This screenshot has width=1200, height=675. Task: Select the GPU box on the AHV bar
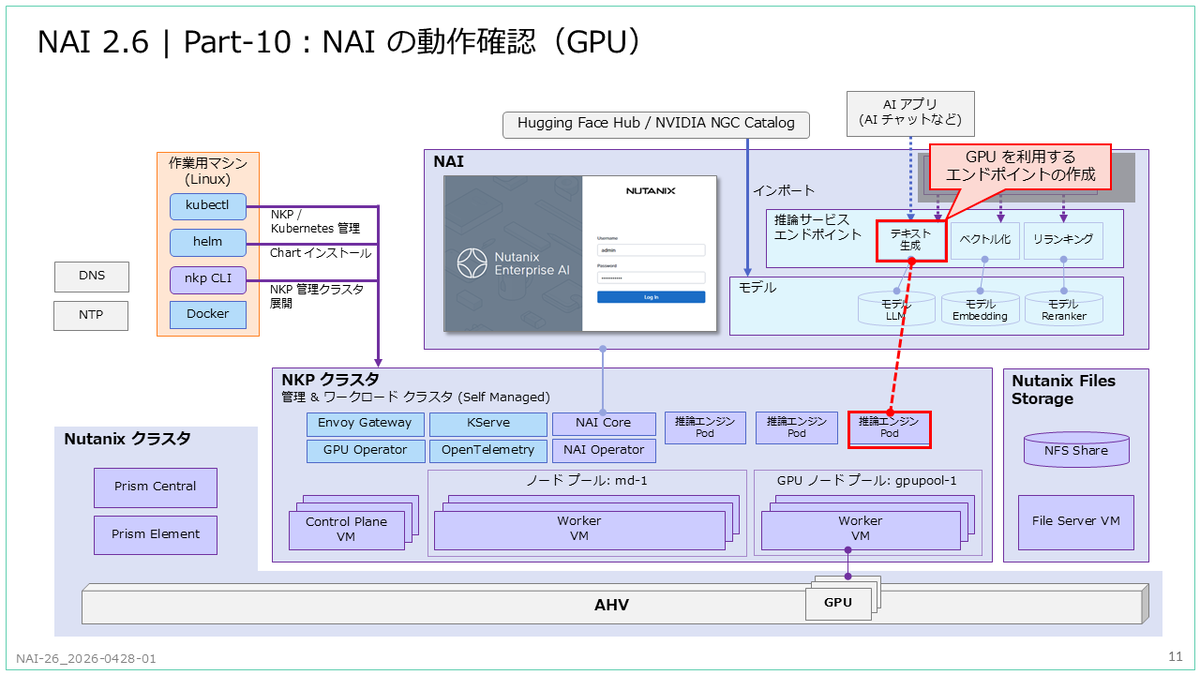coord(838,603)
